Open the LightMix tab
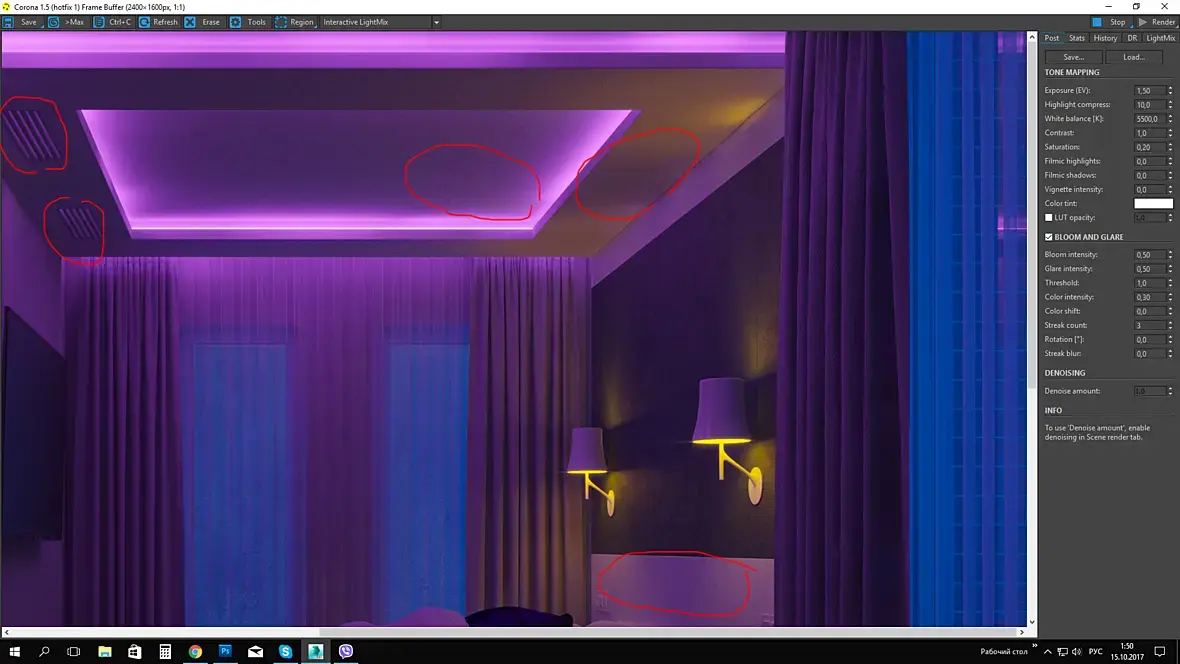 click(x=1160, y=38)
